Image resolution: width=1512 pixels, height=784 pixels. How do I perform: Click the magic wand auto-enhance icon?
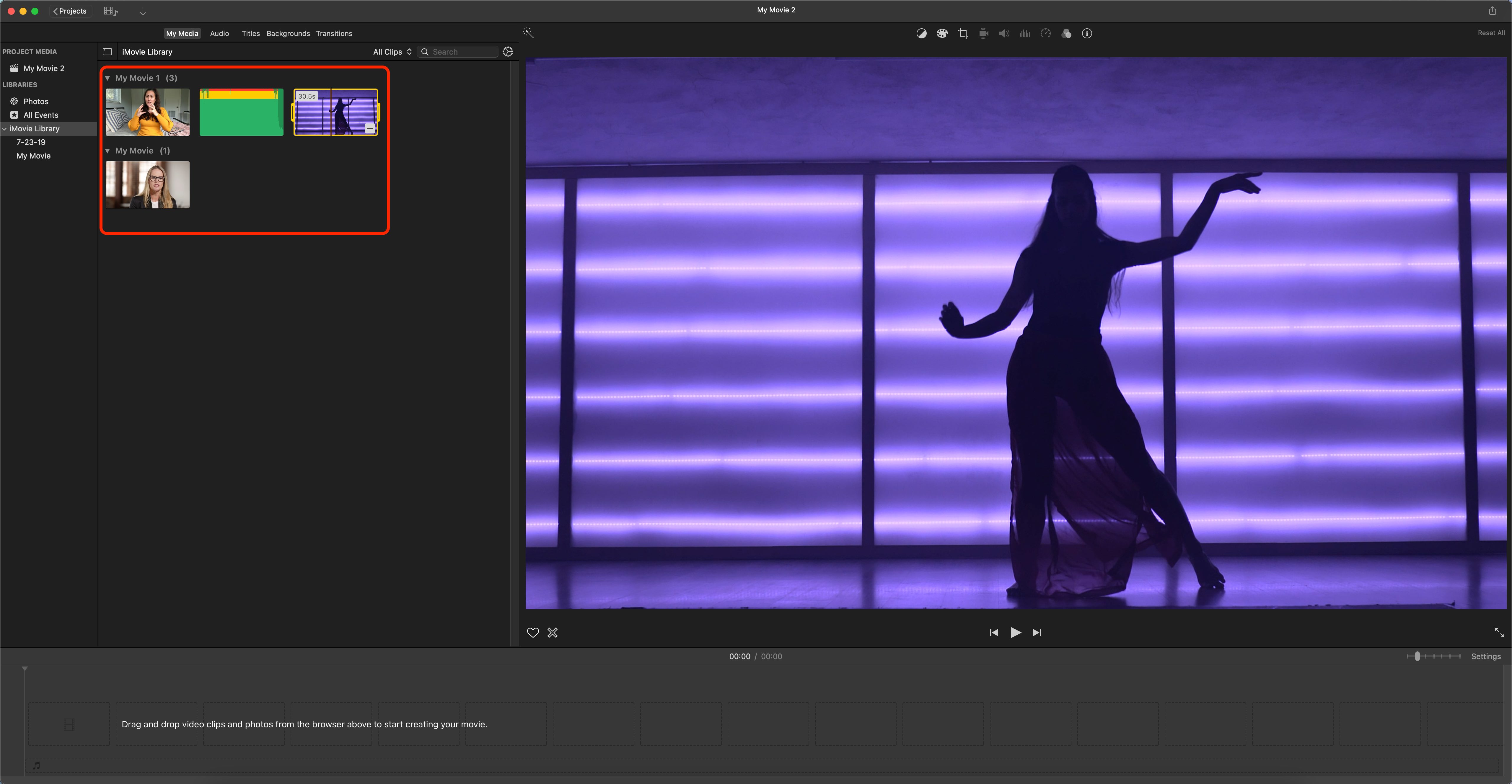(x=528, y=33)
